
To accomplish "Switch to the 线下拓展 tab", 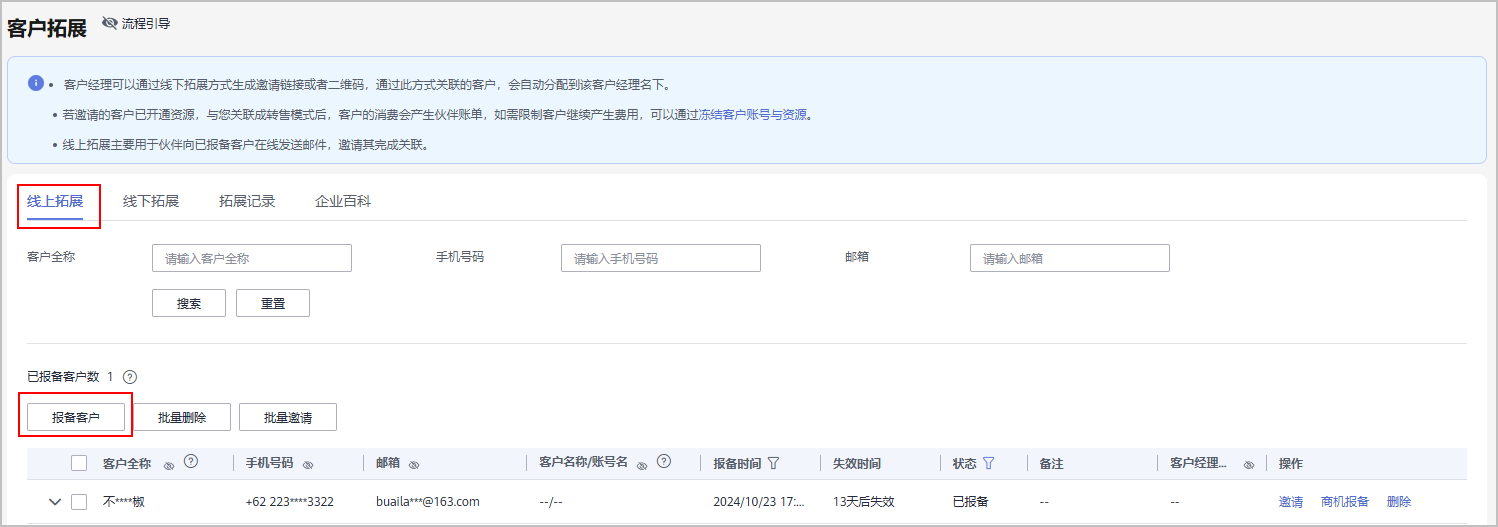I will click(151, 201).
